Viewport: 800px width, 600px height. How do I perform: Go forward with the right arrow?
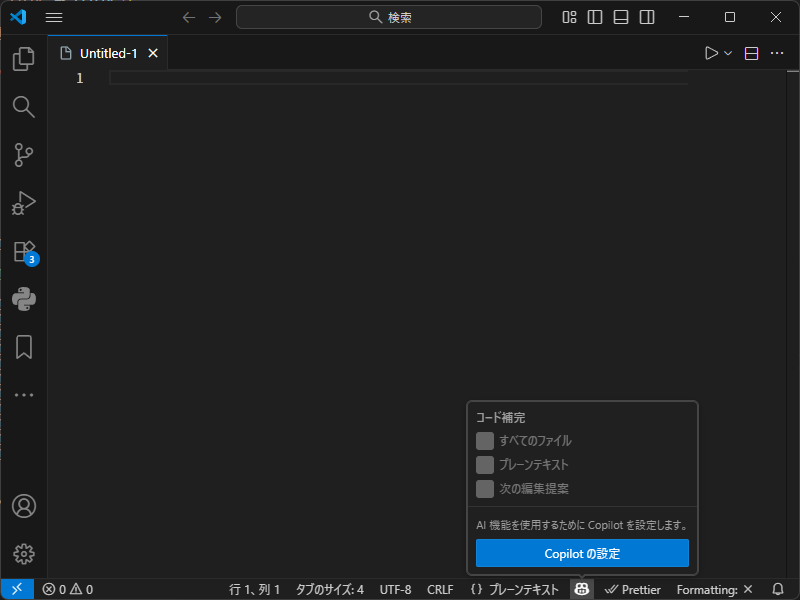tap(215, 17)
